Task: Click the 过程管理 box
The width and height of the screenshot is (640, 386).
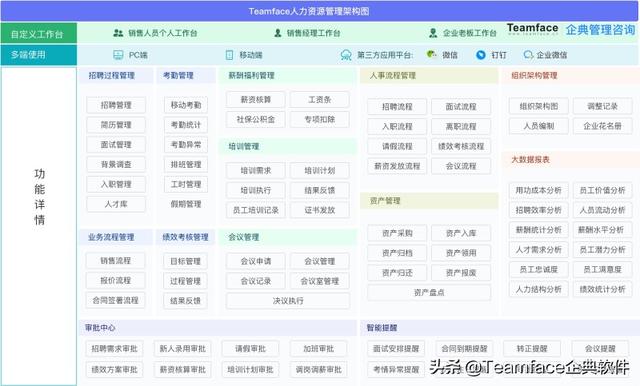Action: point(185,281)
